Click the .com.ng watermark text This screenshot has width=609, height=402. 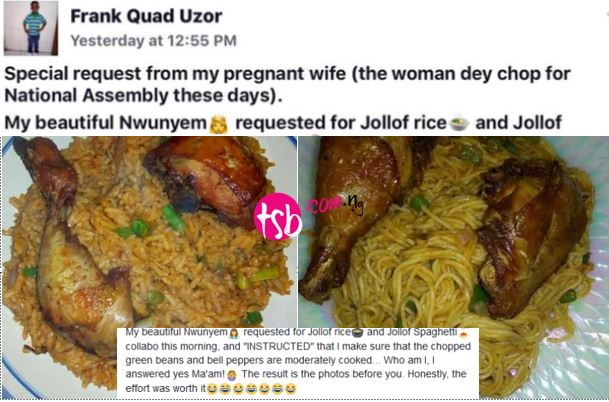pyautogui.click(x=335, y=204)
